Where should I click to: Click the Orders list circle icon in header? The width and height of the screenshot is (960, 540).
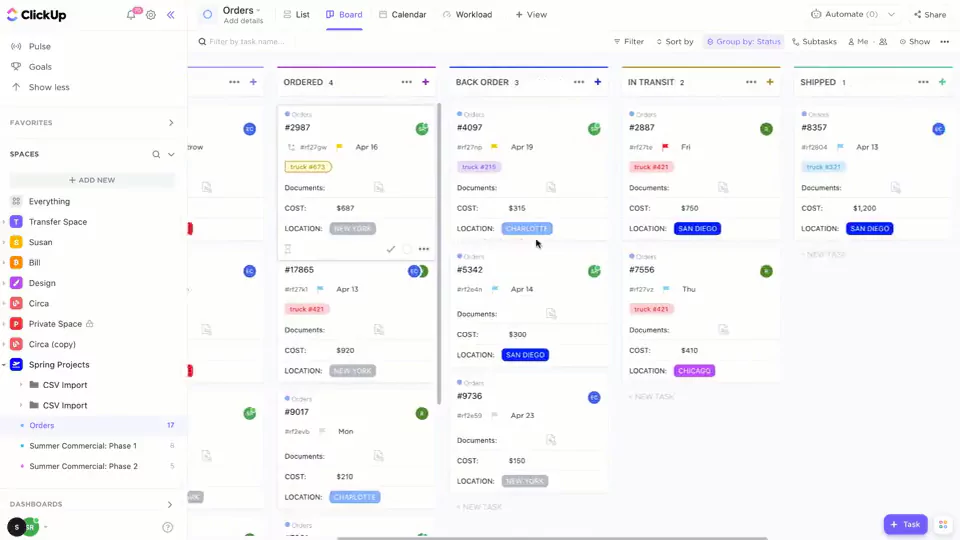point(208,14)
